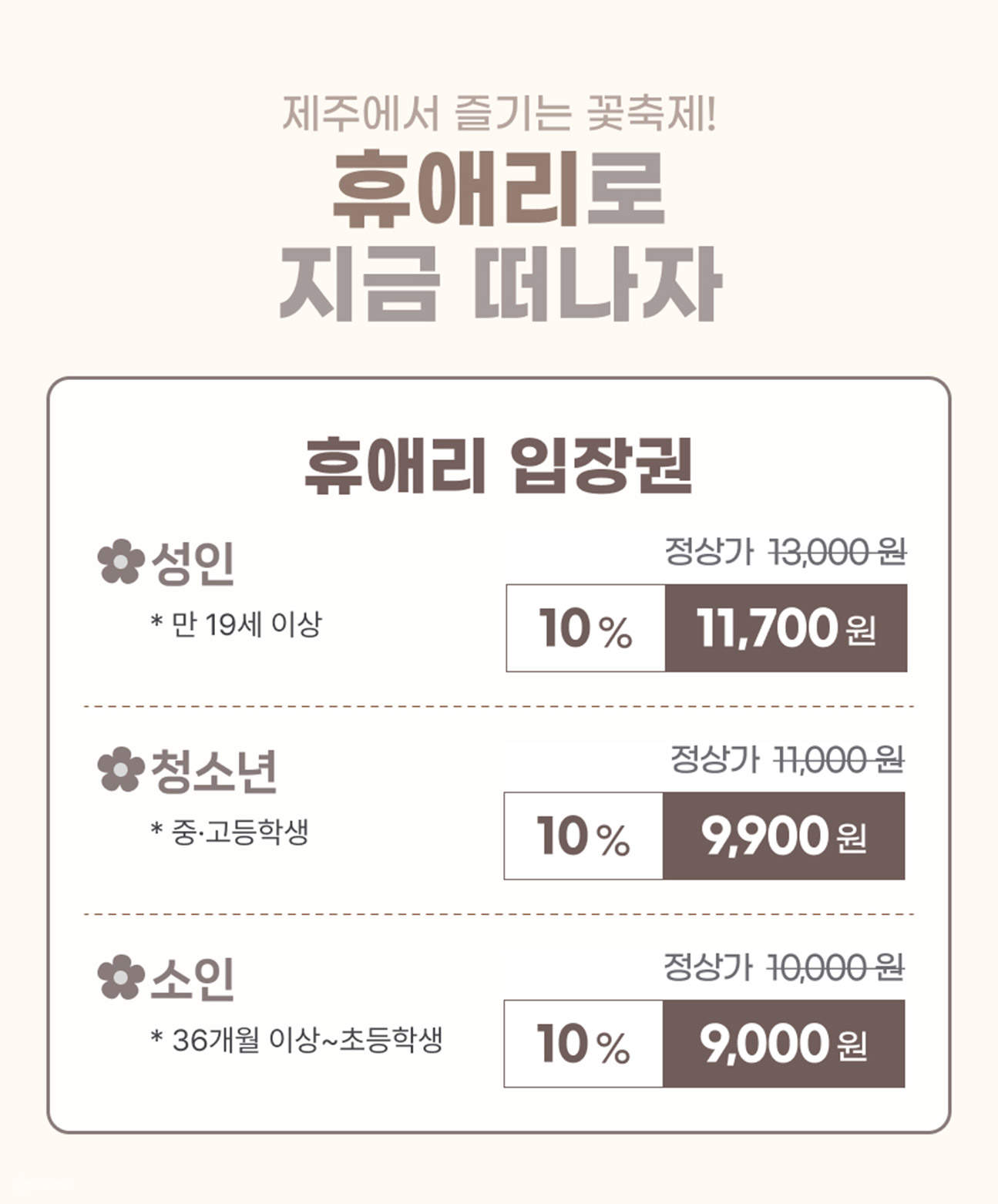This screenshot has height=1204, width=998.
Task: Click the 휴애리 입장권 heading
Action: [x=499, y=465]
